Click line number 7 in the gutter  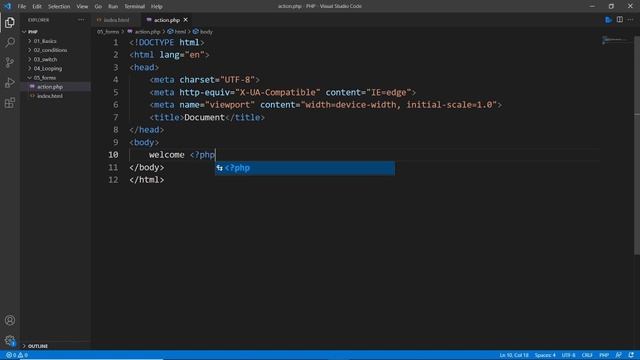116,118
